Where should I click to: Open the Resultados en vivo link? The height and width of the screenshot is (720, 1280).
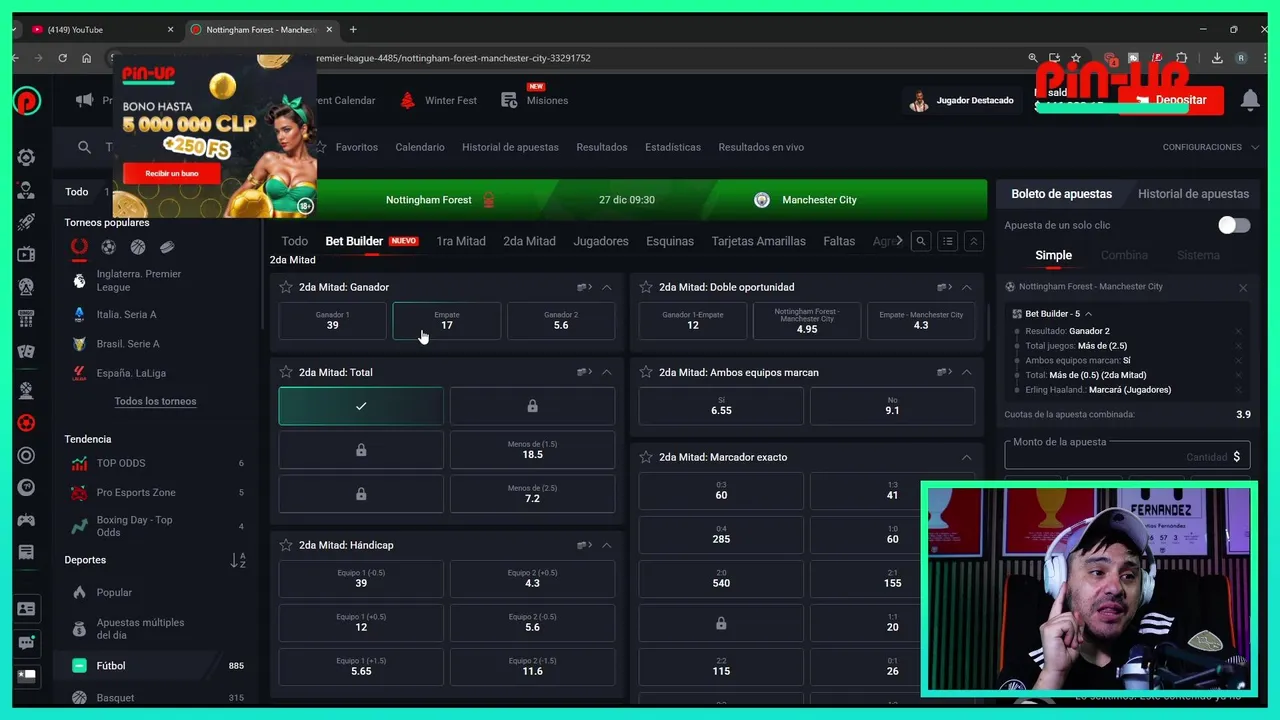tap(761, 147)
